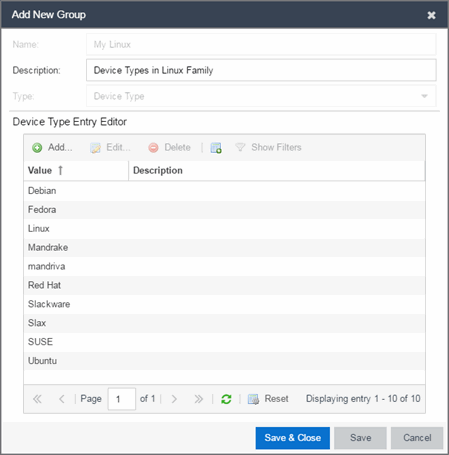Image resolution: width=449 pixels, height=455 pixels.
Task: Select the Mandrake row
Action: (224, 247)
